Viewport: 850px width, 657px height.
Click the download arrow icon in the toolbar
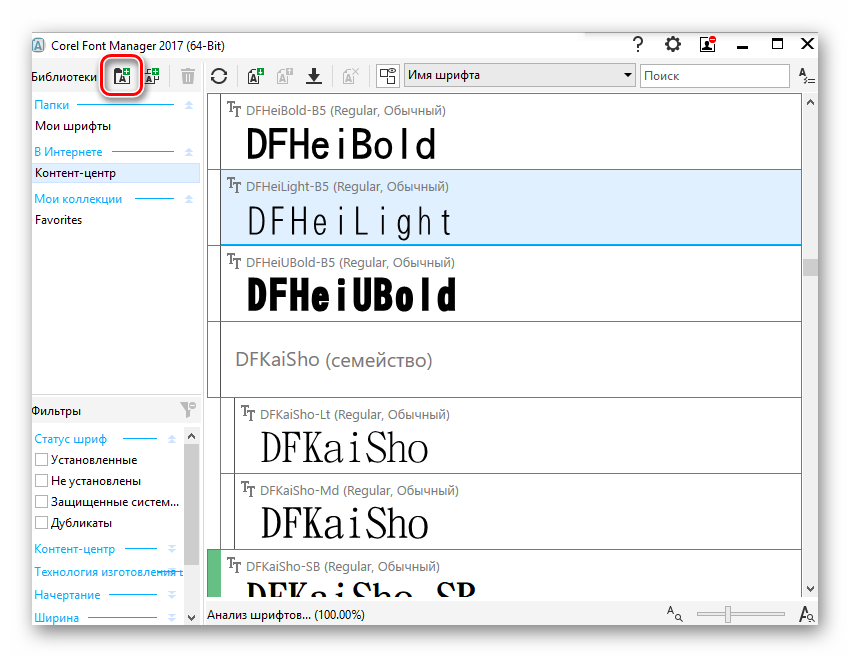(314, 76)
